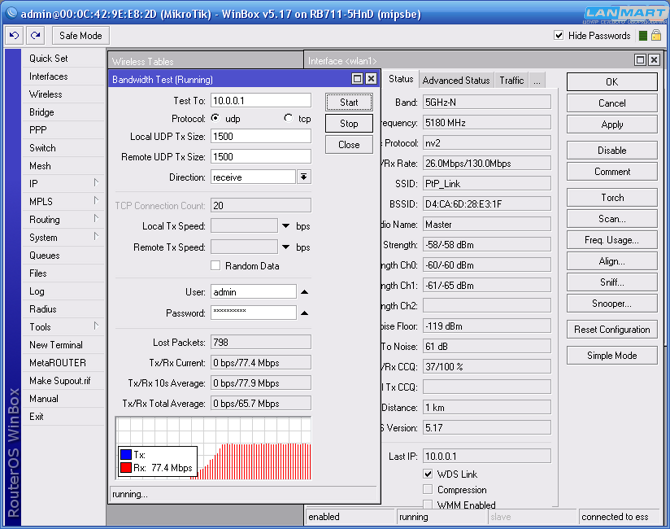The height and width of the screenshot is (529, 670).
Task: Open the Bridge menu item
Action: (63, 112)
